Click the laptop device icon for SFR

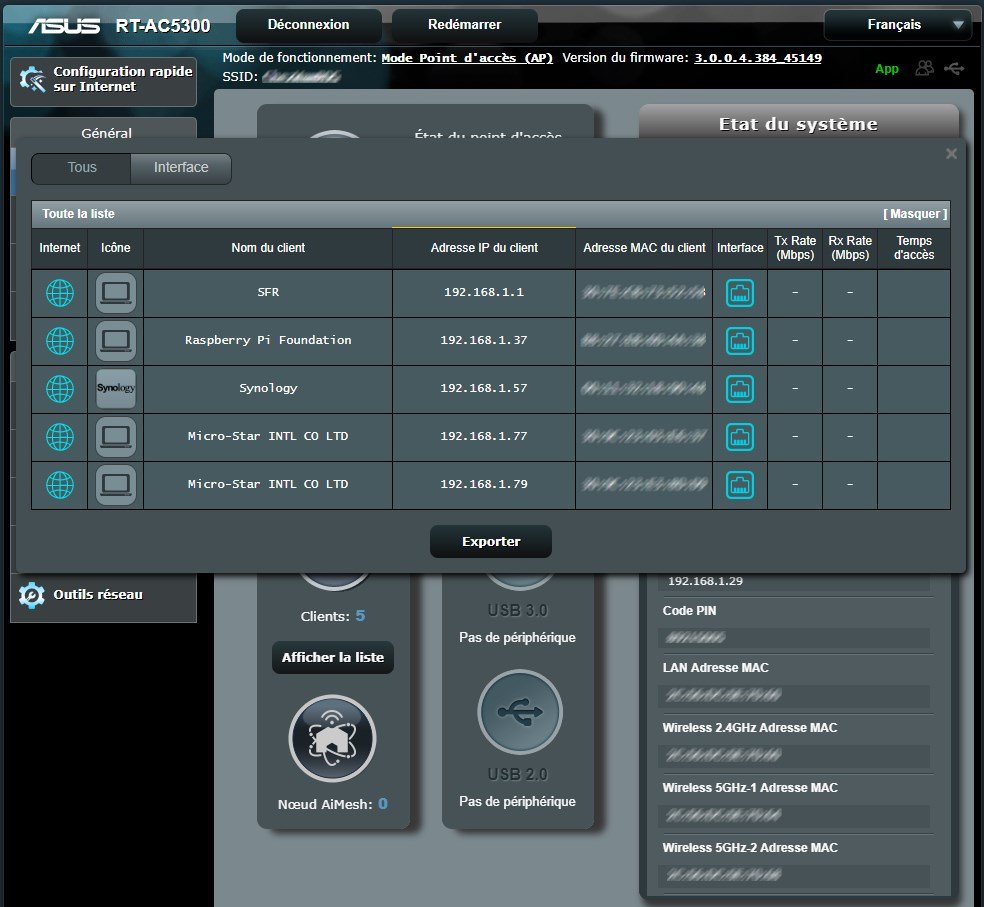tap(115, 293)
